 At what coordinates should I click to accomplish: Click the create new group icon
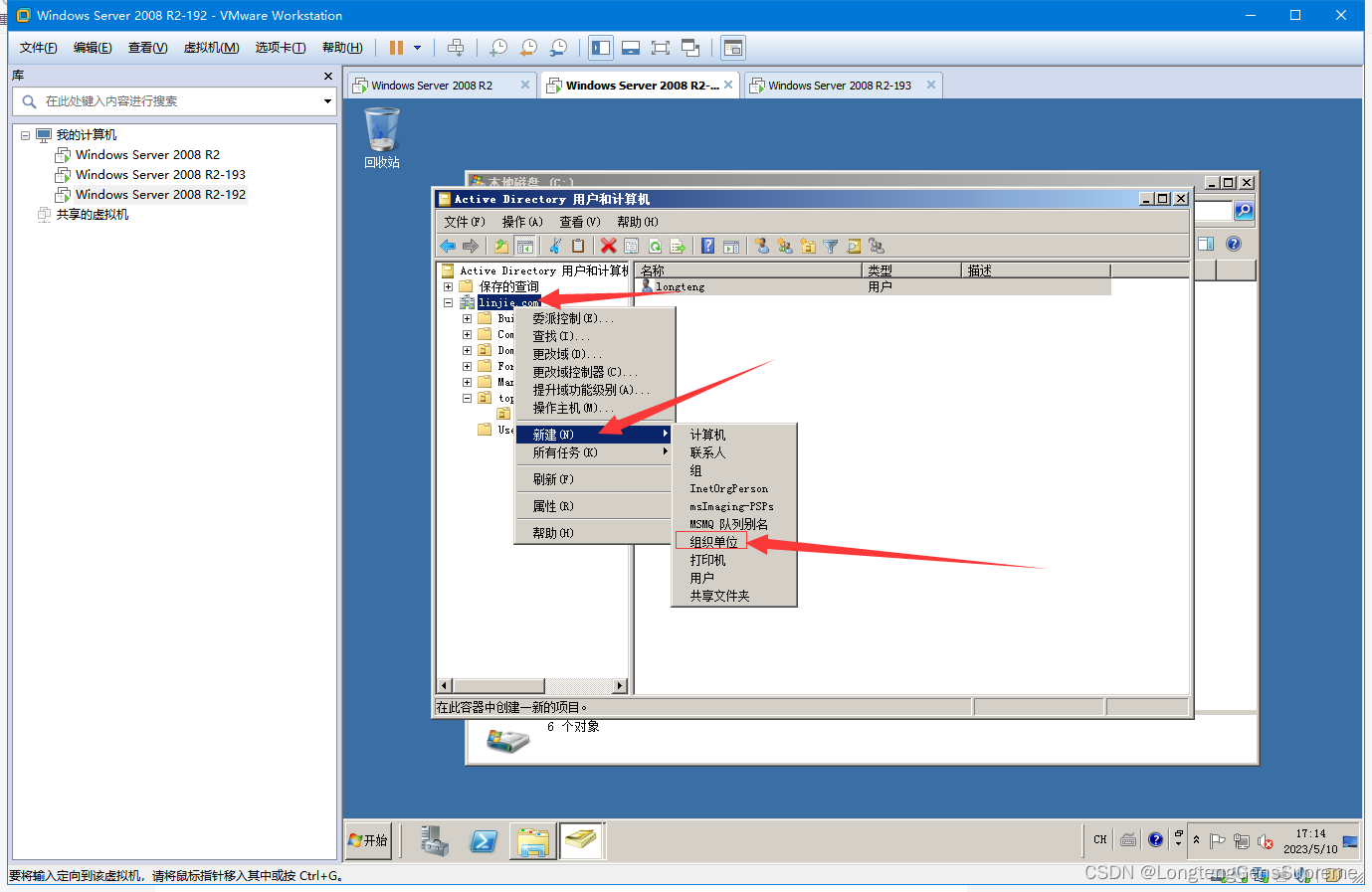pyautogui.click(x=785, y=246)
